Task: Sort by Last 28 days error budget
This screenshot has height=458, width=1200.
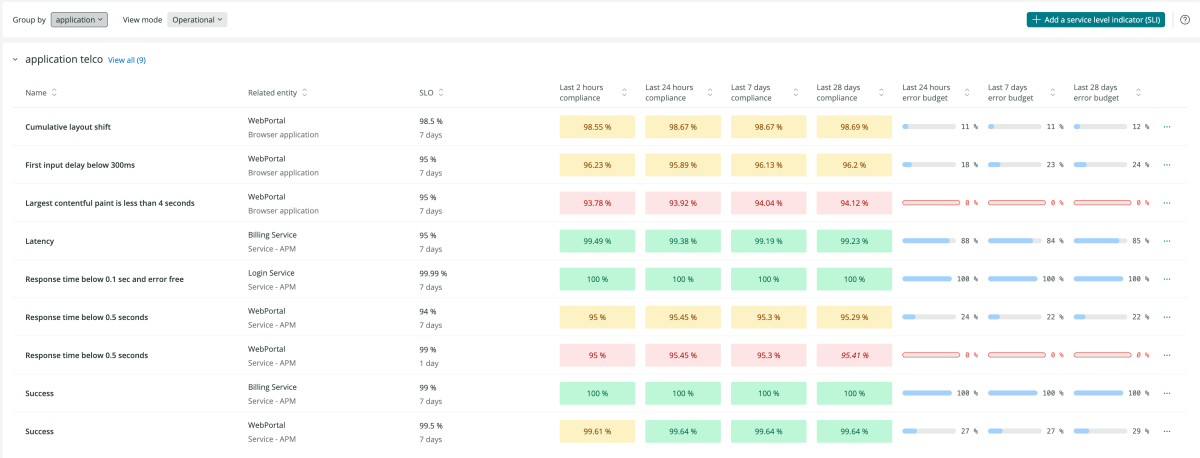Action: pyautogui.click(x=1139, y=93)
